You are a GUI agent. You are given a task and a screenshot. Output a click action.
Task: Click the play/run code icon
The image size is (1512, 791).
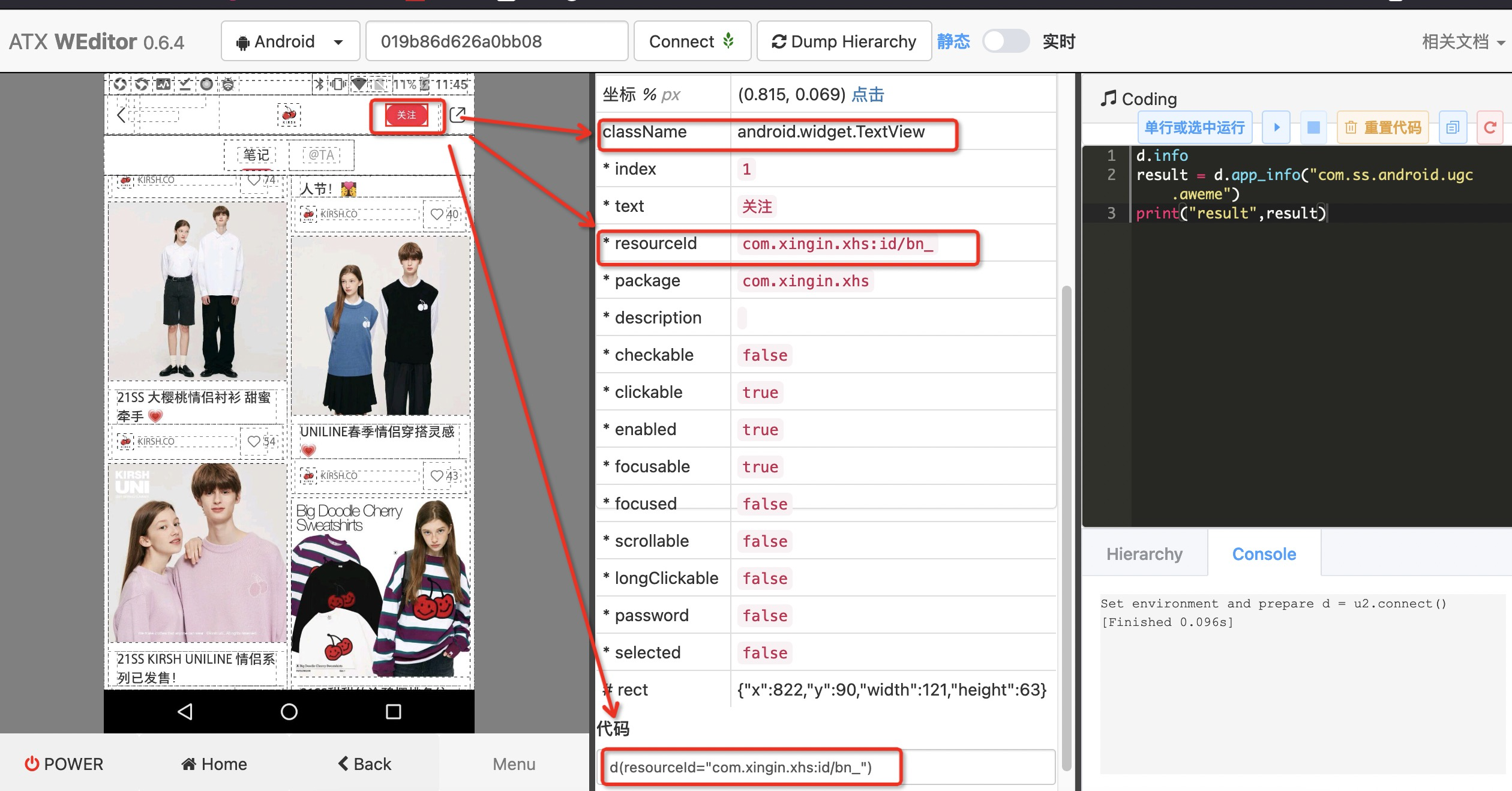[x=1276, y=127]
